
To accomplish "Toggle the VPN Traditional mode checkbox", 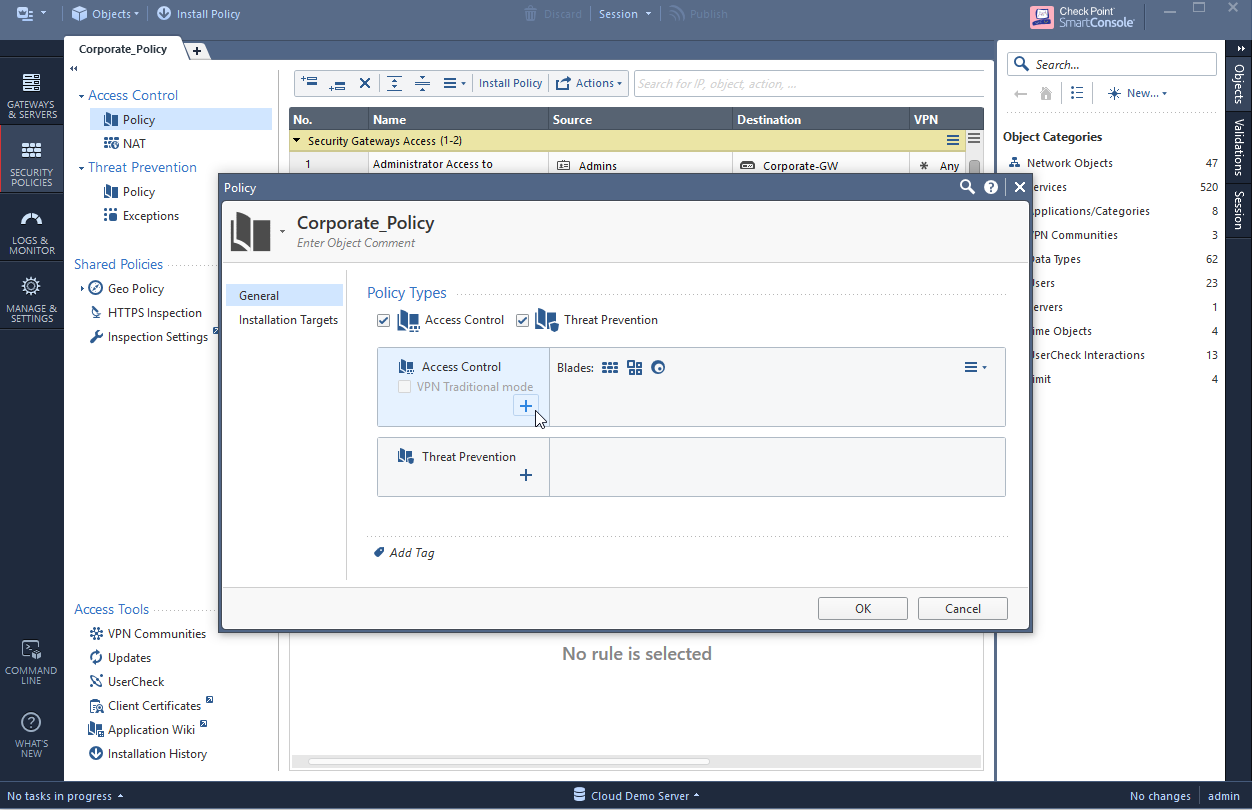I will tap(405, 387).
